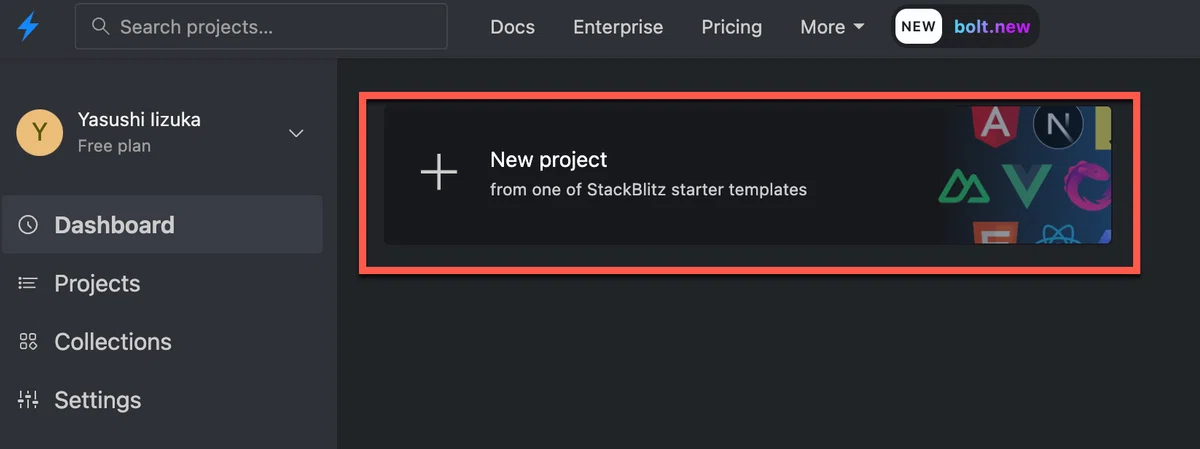Focus the Search projects input field

coord(261,26)
